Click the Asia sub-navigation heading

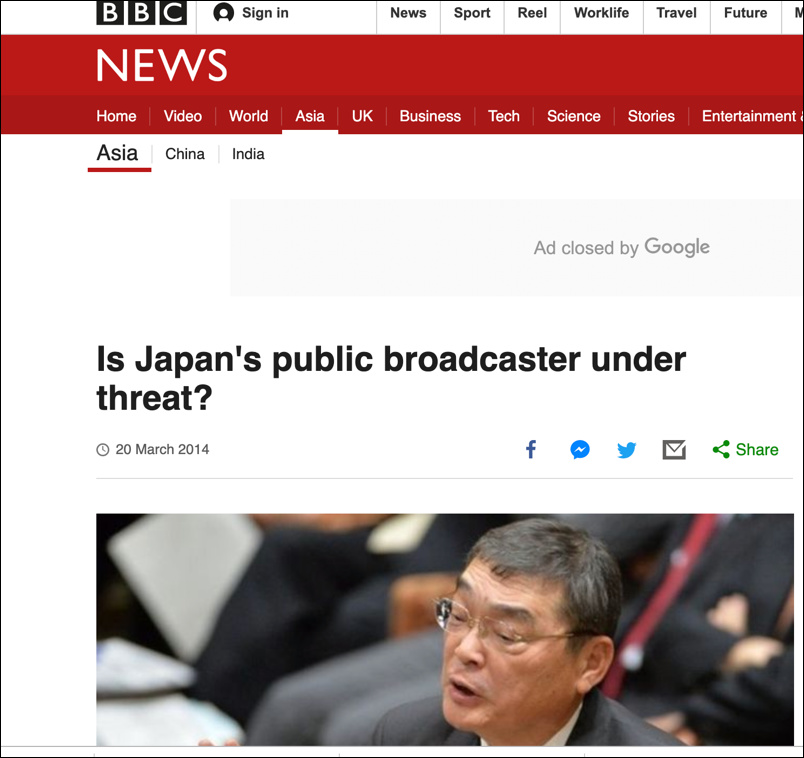(117, 153)
